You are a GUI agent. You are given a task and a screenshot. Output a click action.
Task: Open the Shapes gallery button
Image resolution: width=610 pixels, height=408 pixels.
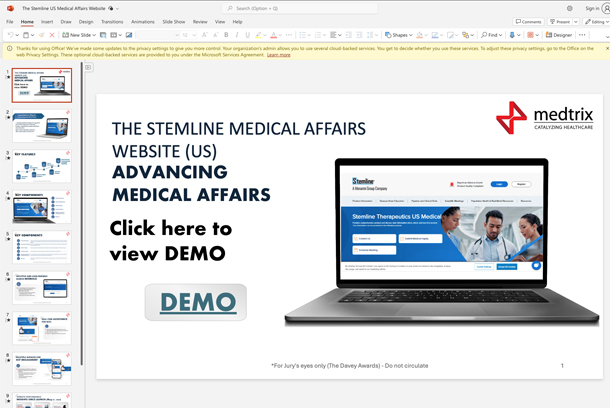[x=398, y=35]
